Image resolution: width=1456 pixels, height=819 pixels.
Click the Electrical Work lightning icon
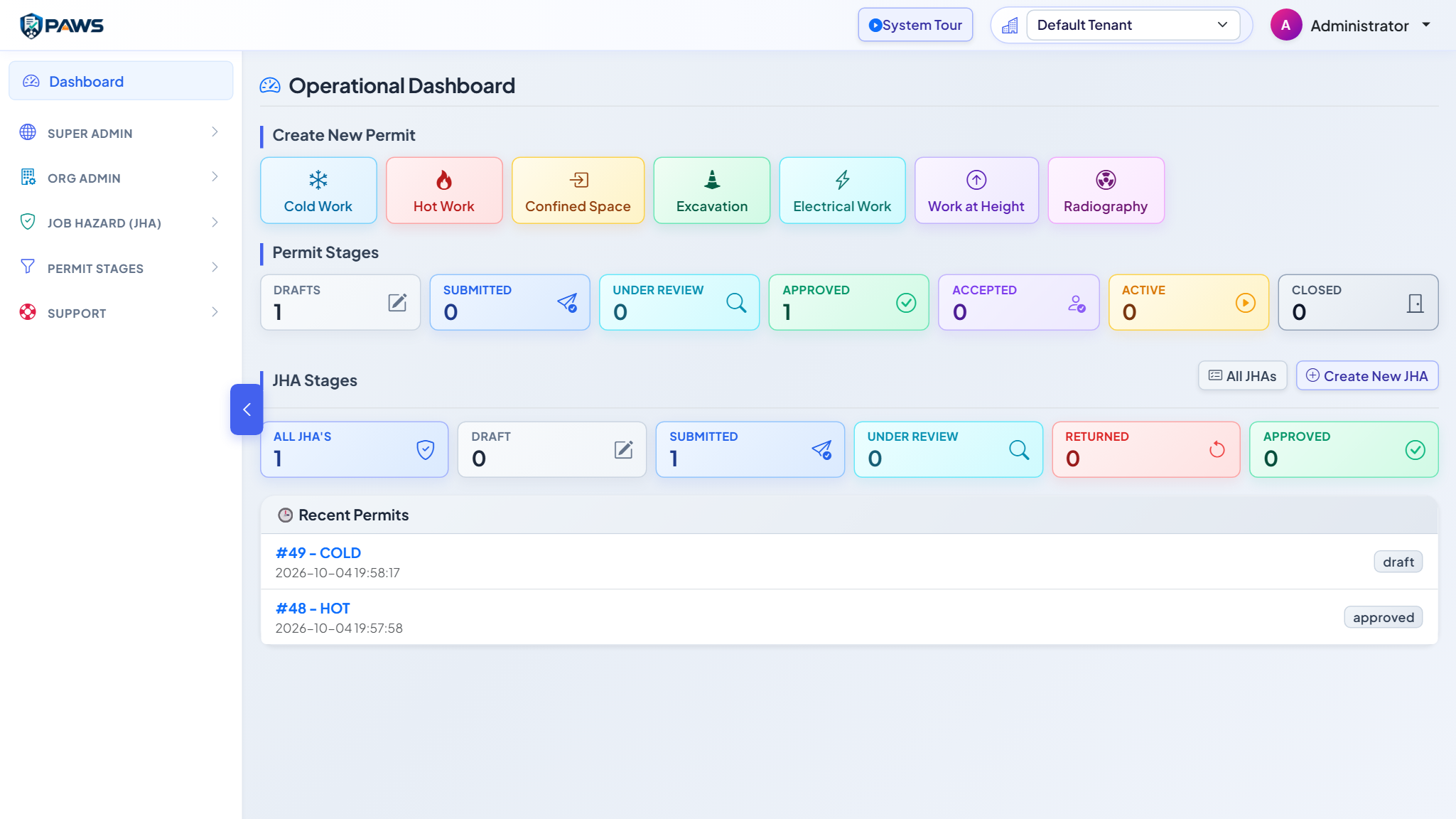[x=843, y=180]
